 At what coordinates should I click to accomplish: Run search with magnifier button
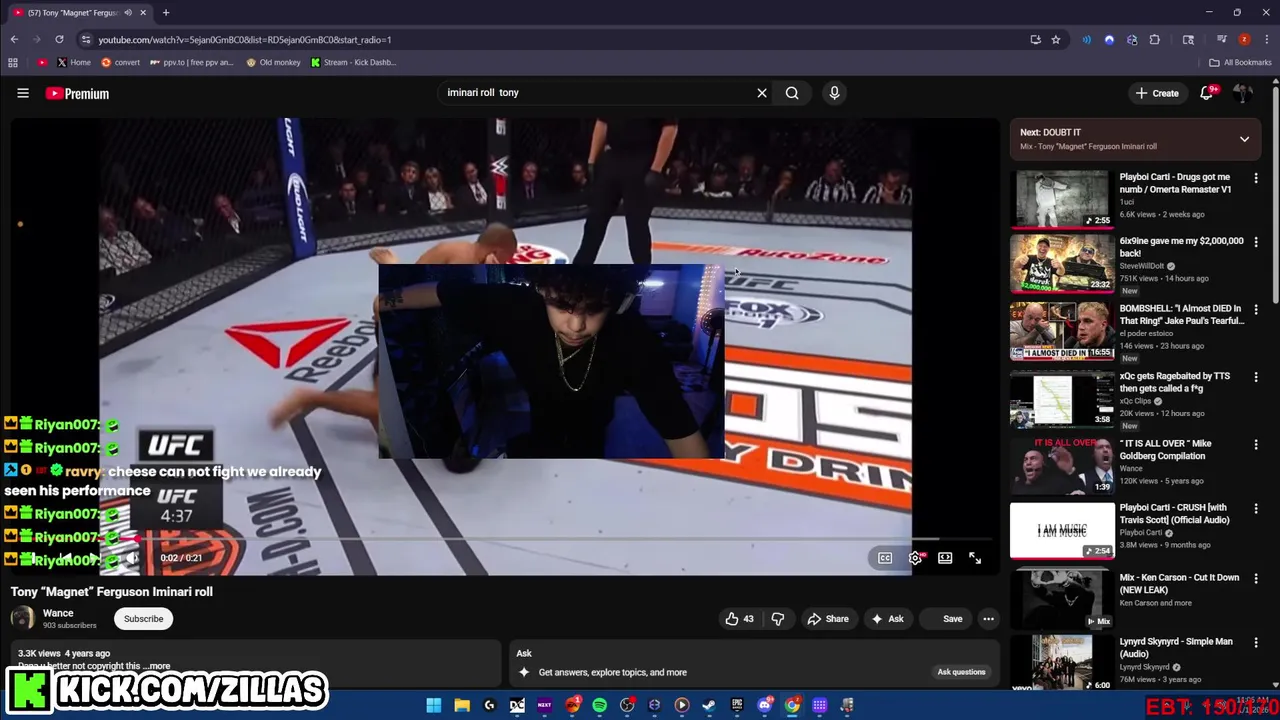click(x=792, y=93)
